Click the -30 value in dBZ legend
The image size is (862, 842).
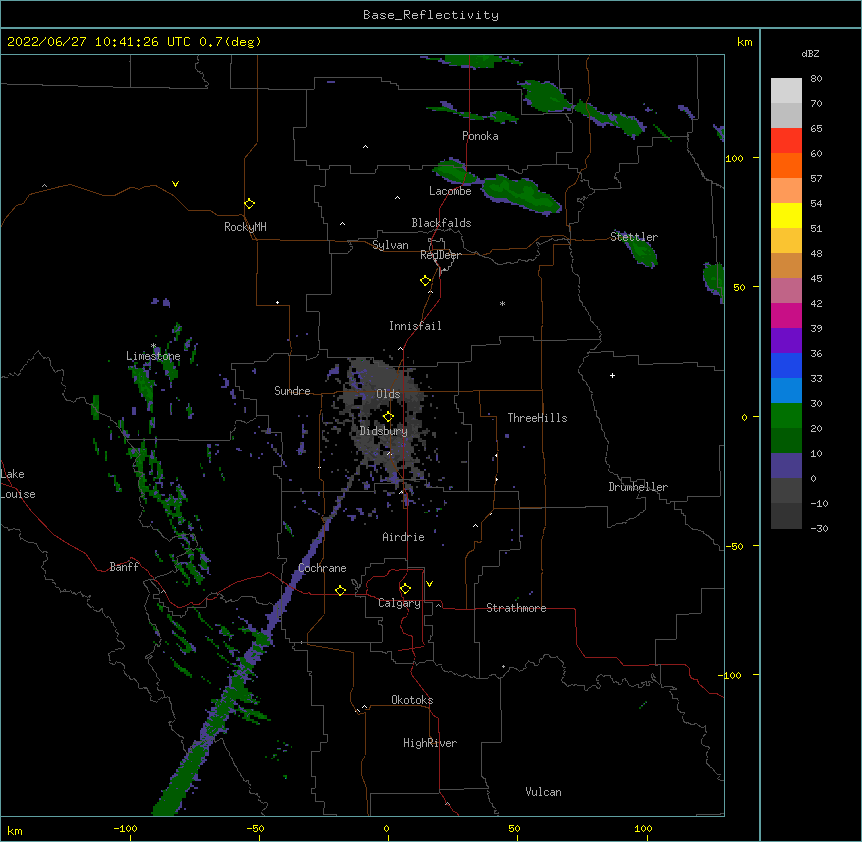(x=819, y=528)
